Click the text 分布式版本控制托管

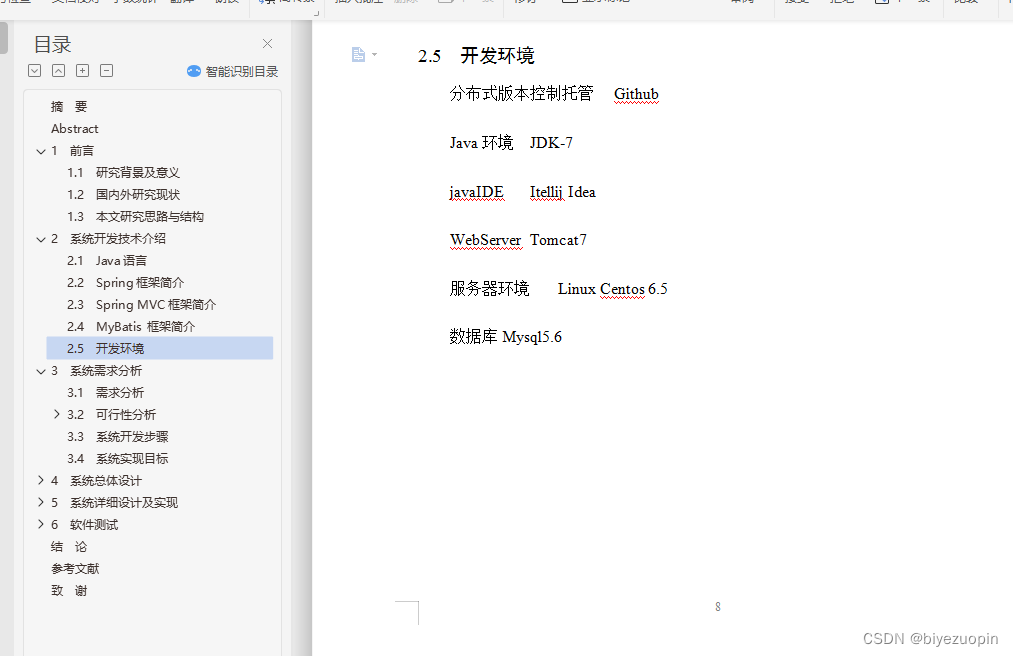click(521, 94)
